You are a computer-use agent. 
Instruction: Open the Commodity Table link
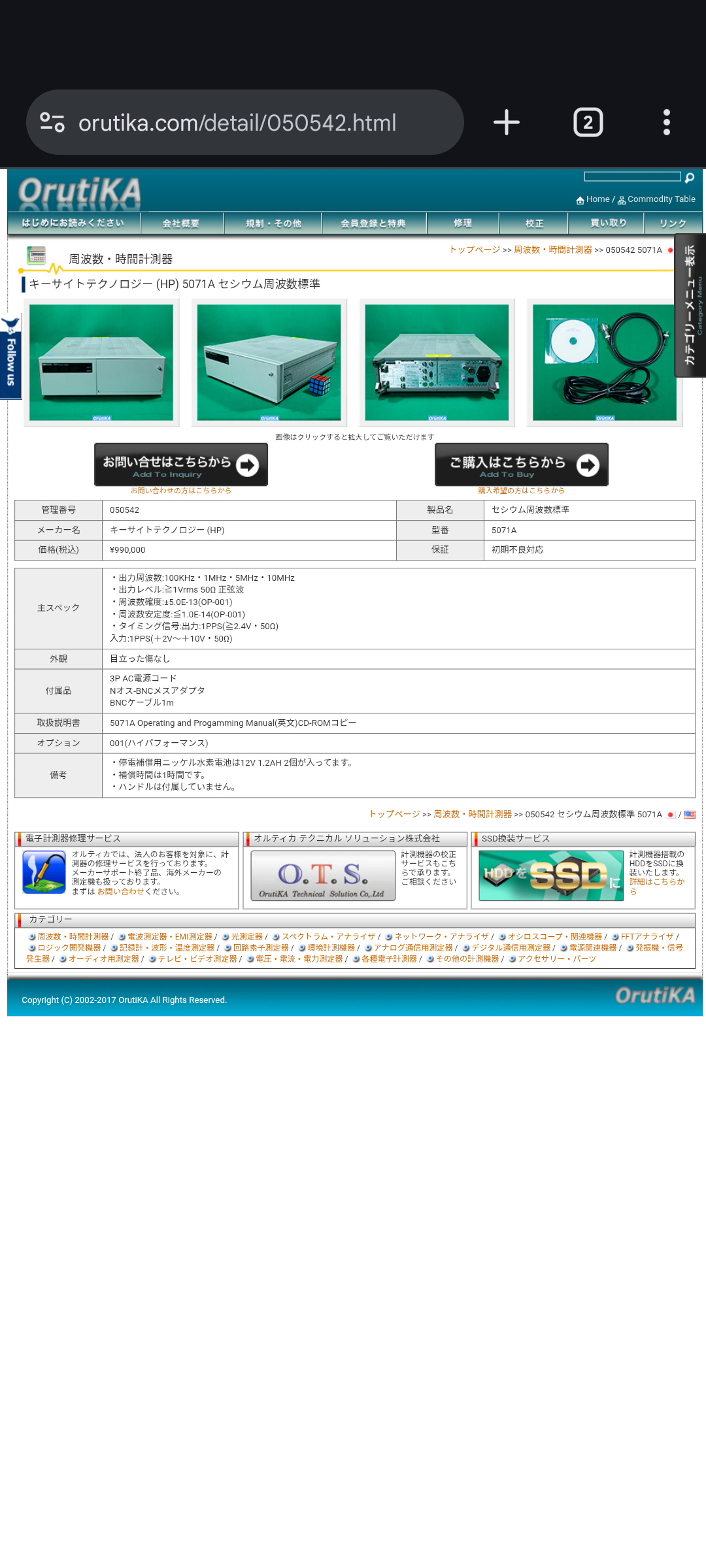pos(661,199)
